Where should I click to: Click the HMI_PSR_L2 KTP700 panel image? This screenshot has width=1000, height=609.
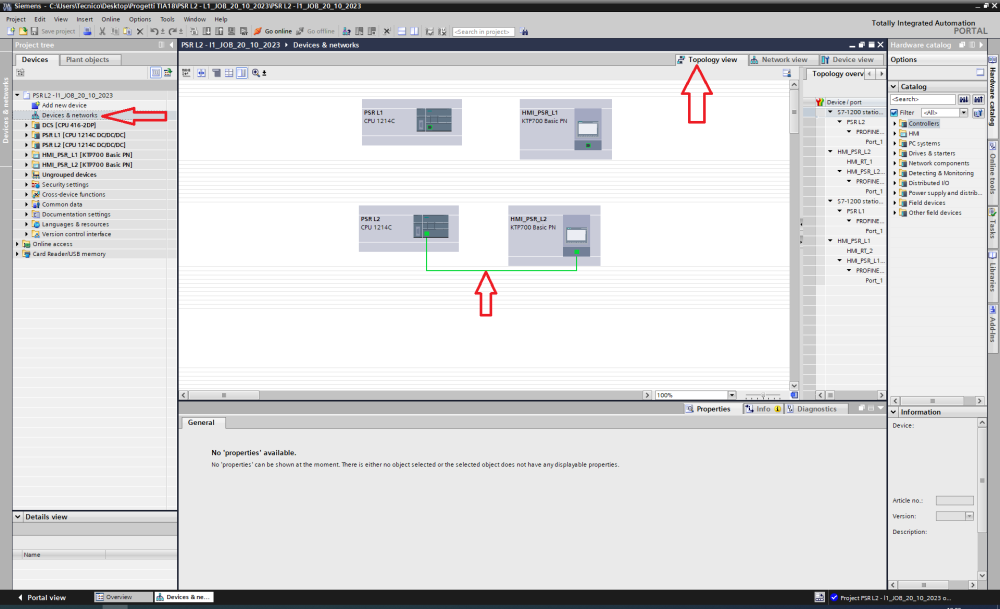click(576, 236)
